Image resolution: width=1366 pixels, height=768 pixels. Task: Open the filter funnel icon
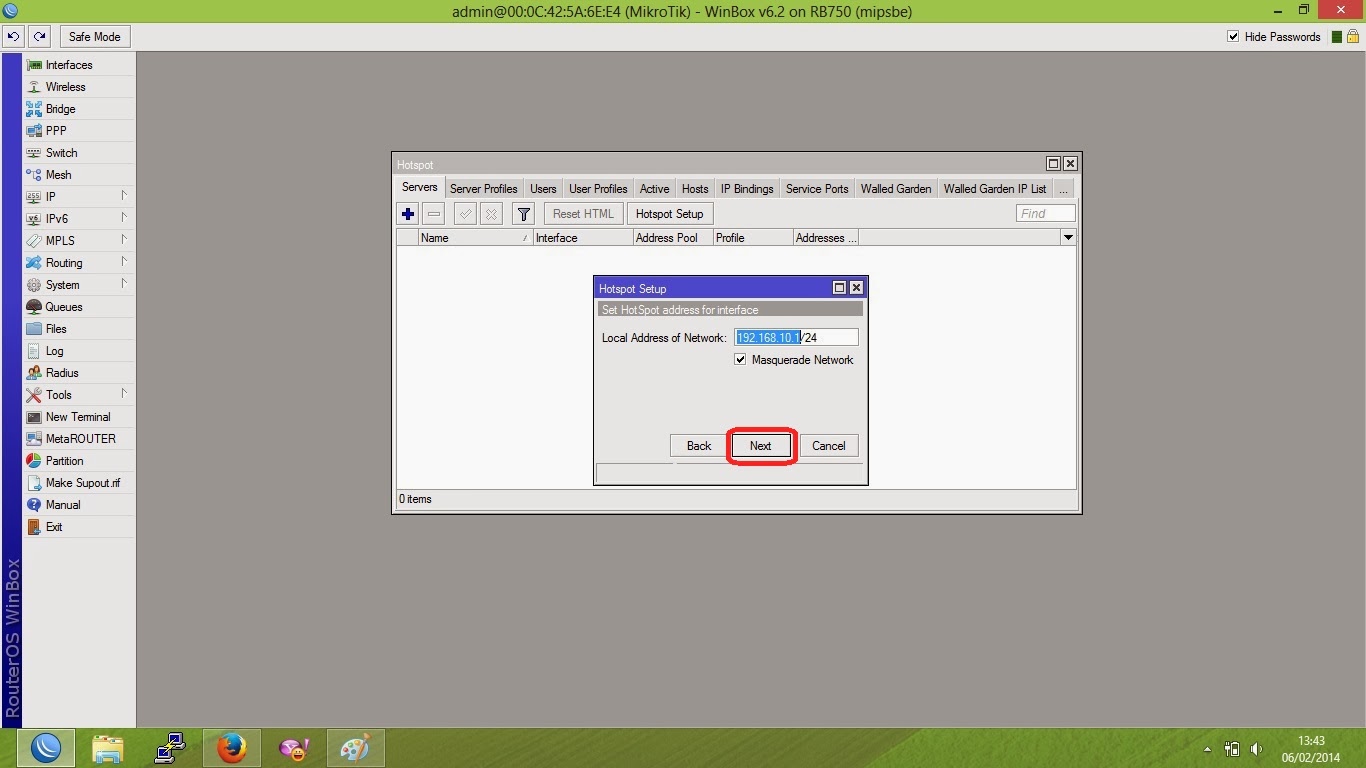523,214
